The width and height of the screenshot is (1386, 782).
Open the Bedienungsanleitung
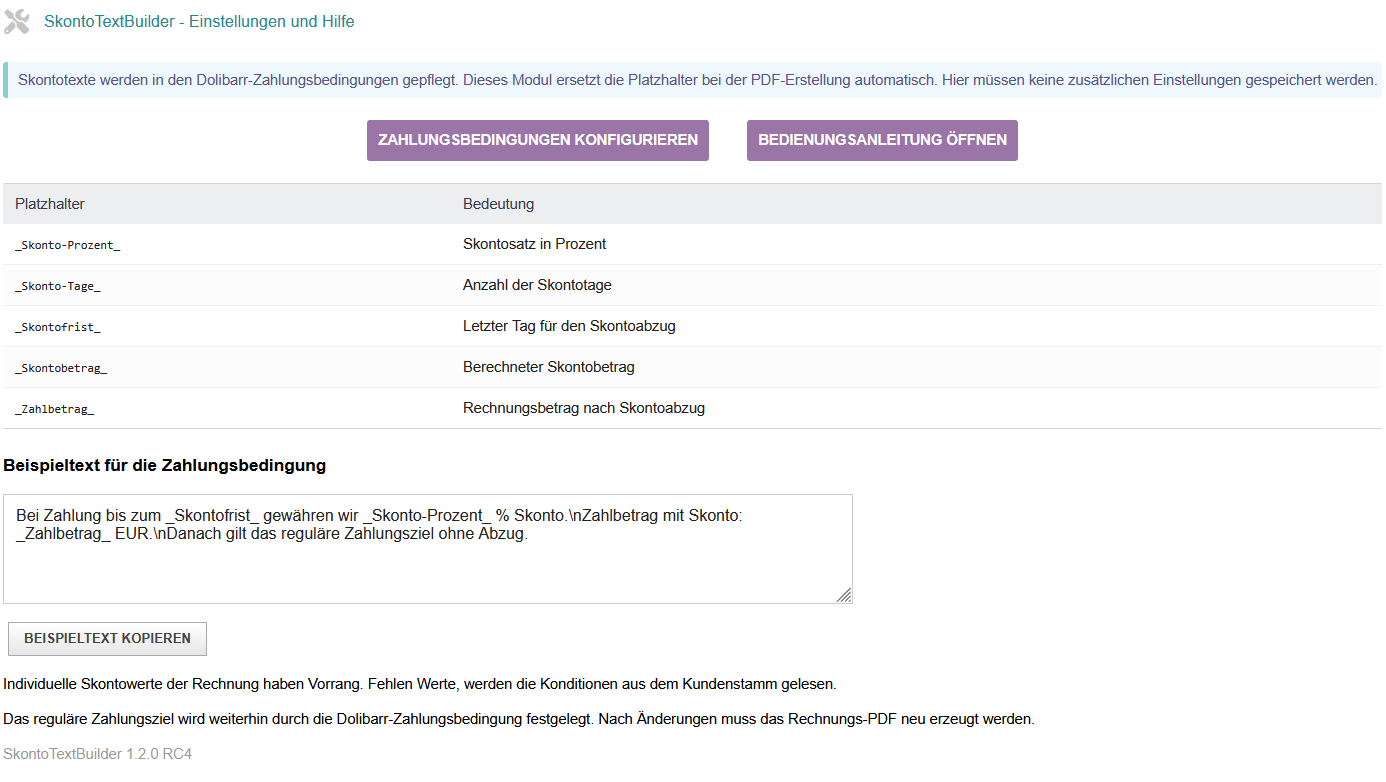point(882,140)
